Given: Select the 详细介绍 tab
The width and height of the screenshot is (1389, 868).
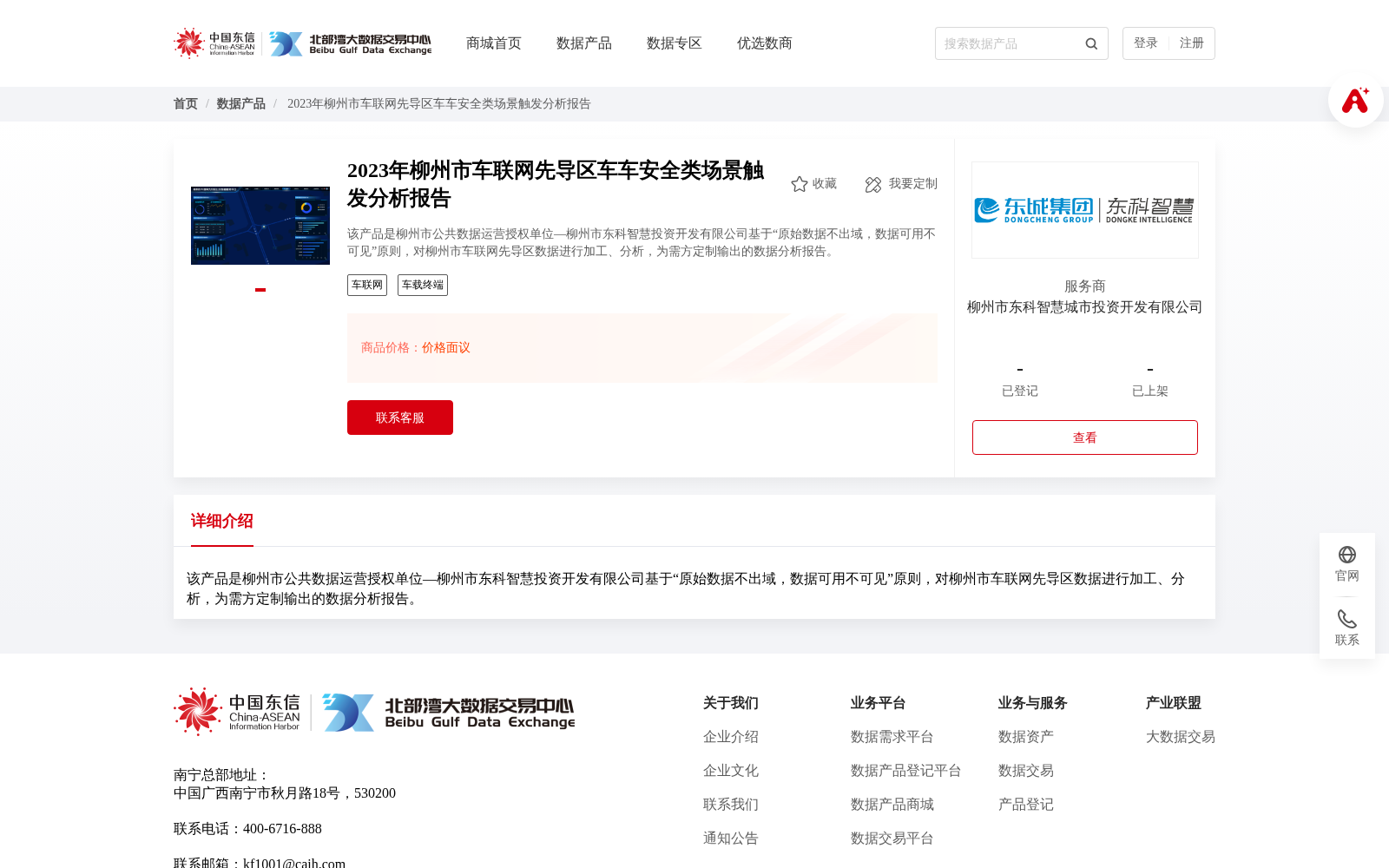Looking at the screenshot, I should (222, 521).
